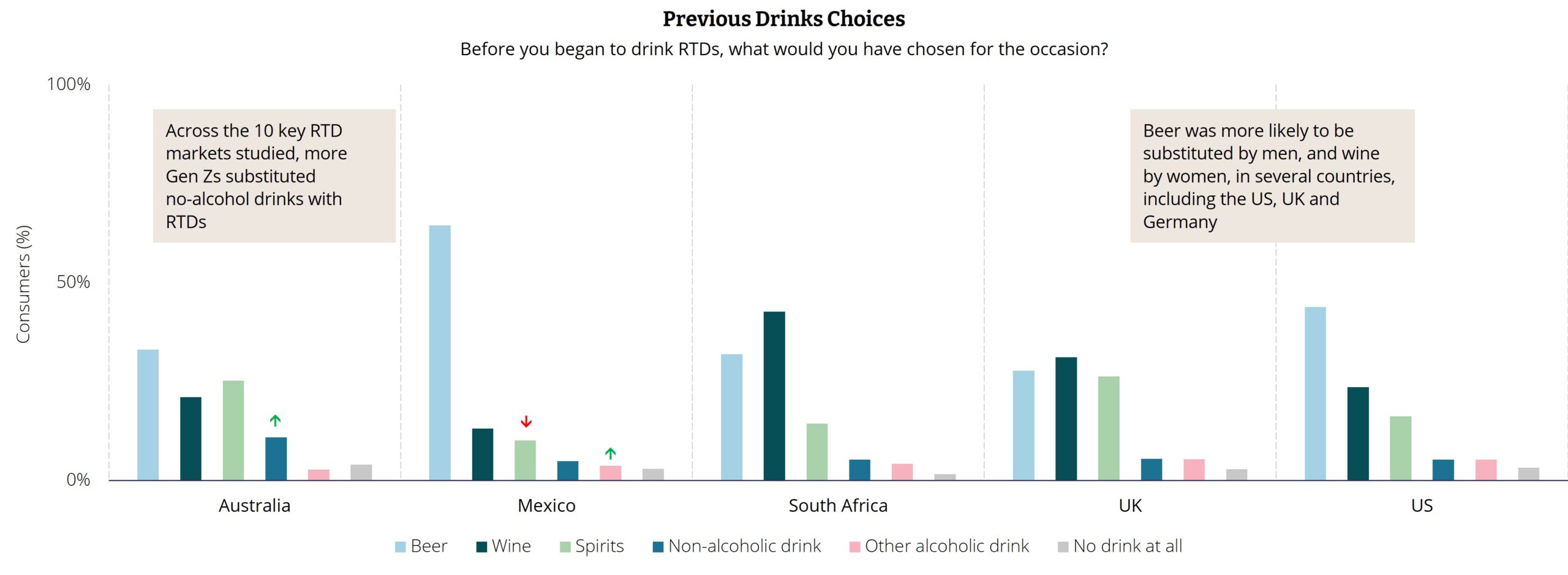
Task: Select the Spirits bar for the UK
Action: (x=1109, y=428)
